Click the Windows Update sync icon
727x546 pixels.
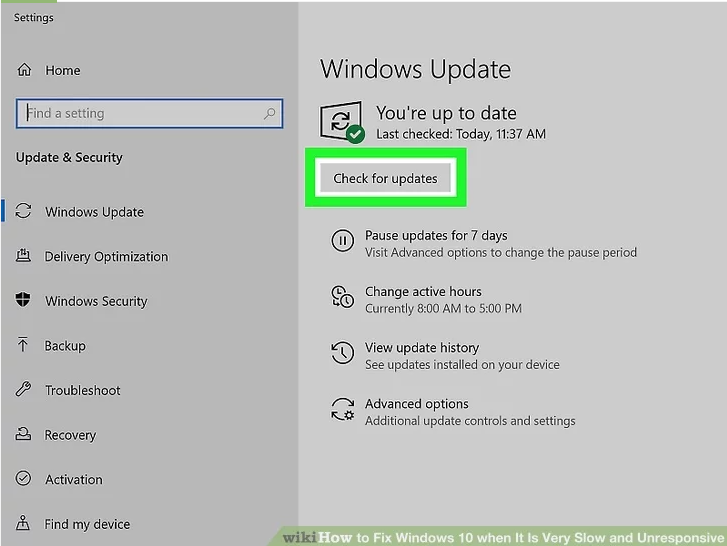tap(24, 212)
